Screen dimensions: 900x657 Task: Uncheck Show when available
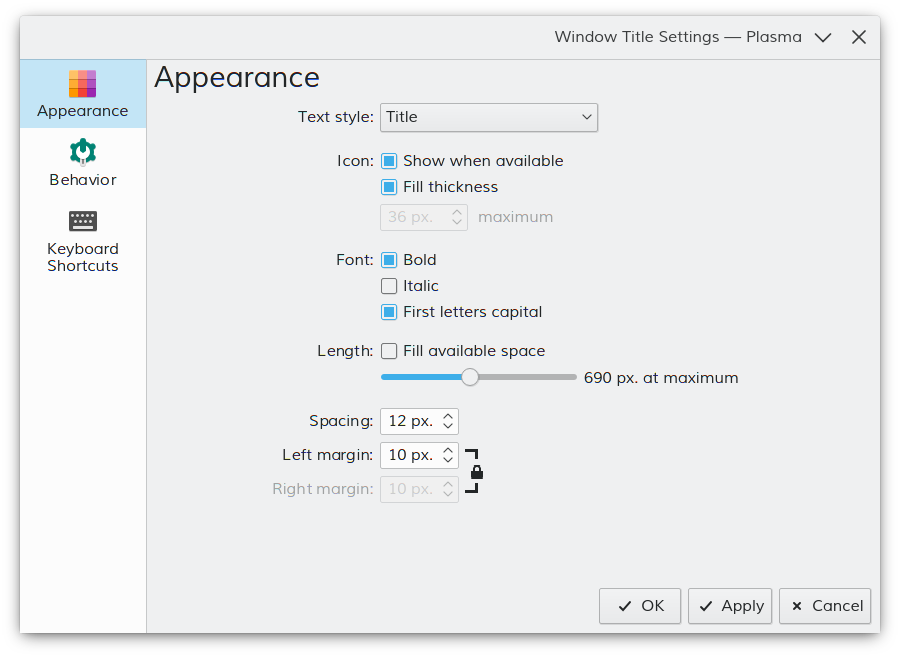pos(389,161)
